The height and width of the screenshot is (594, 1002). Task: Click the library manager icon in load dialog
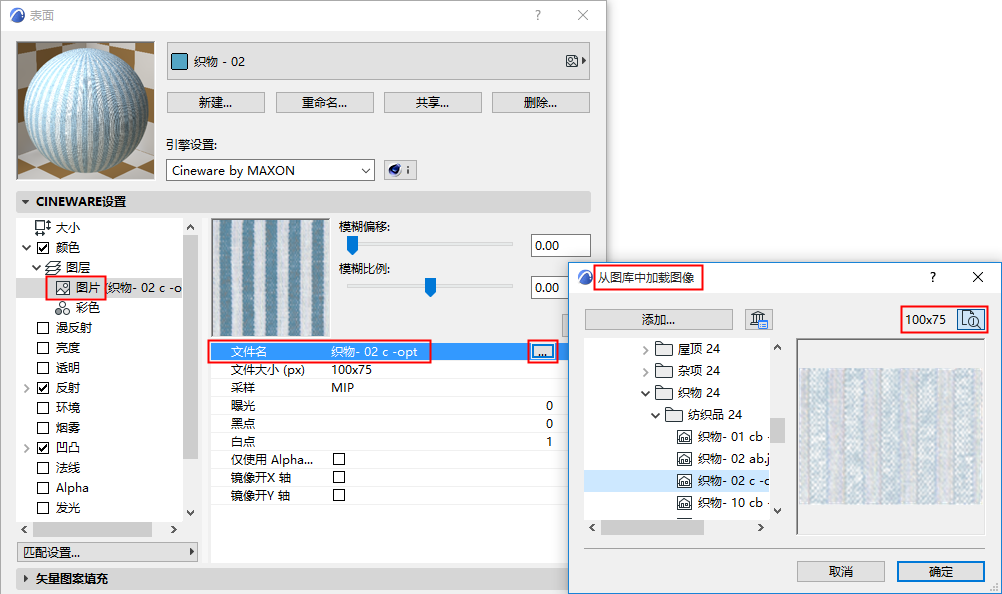pyautogui.click(x=759, y=319)
